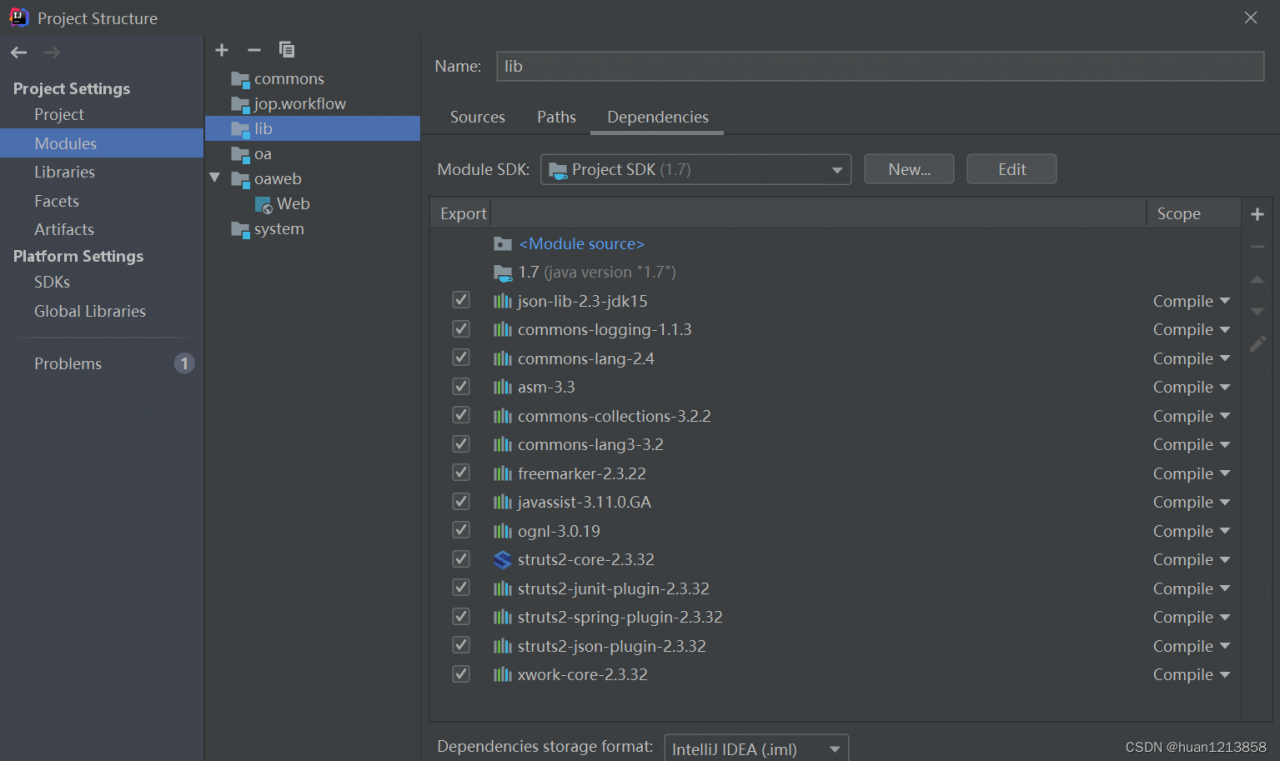Disable export for asm-3.3
Viewport: 1280px width, 761px height.
coord(461,386)
